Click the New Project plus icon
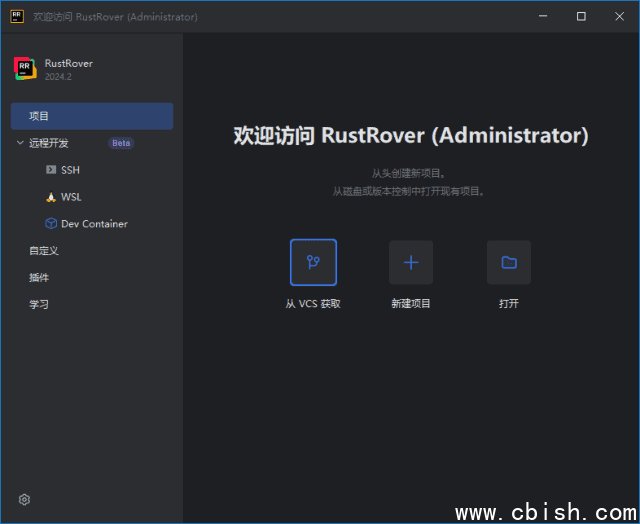The image size is (640, 524). pos(411,262)
